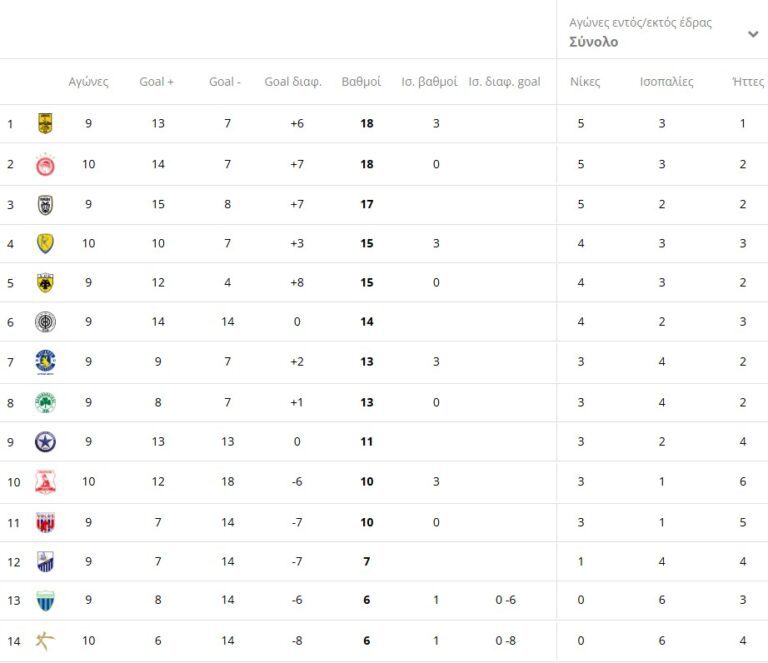Click the Ισοπαλίες column header

click(x=666, y=82)
